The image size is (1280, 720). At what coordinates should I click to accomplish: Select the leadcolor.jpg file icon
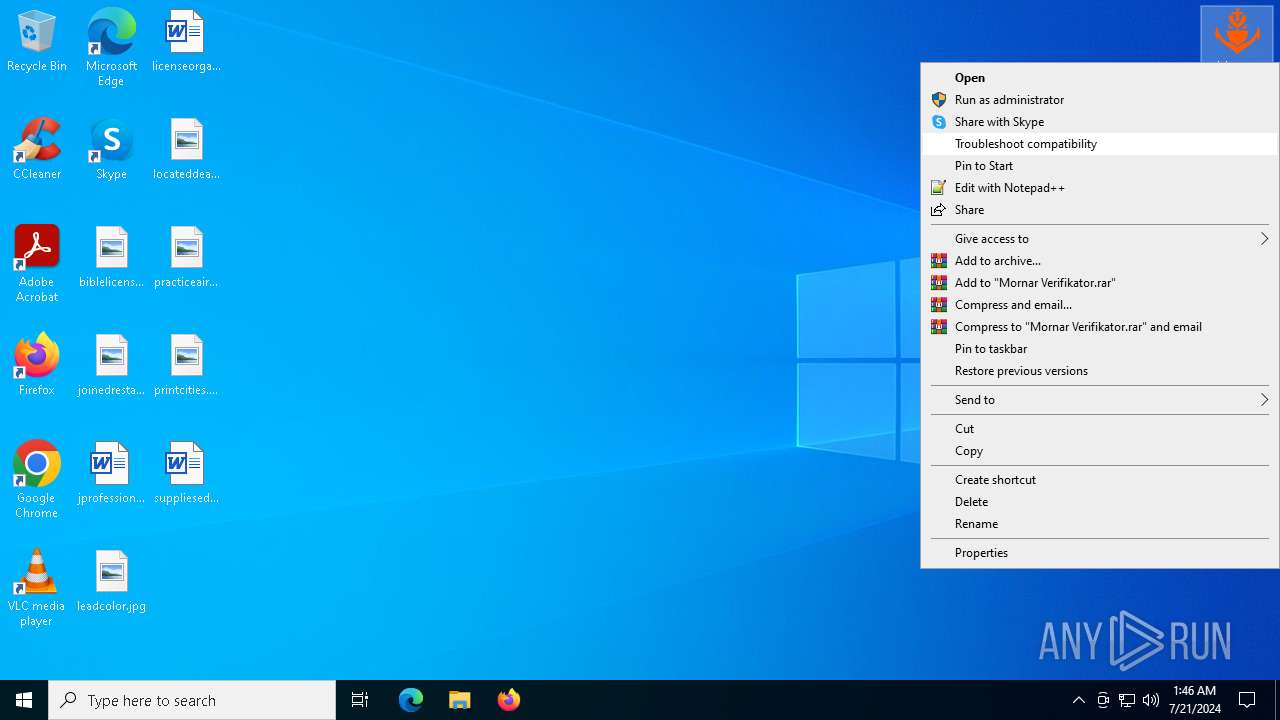click(x=111, y=582)
